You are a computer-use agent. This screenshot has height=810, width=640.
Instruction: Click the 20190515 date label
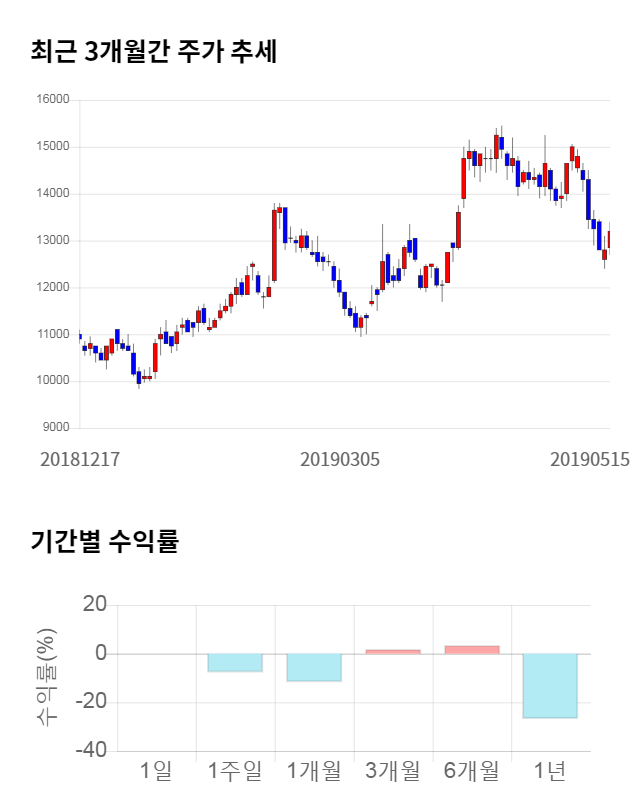(590, 460)
